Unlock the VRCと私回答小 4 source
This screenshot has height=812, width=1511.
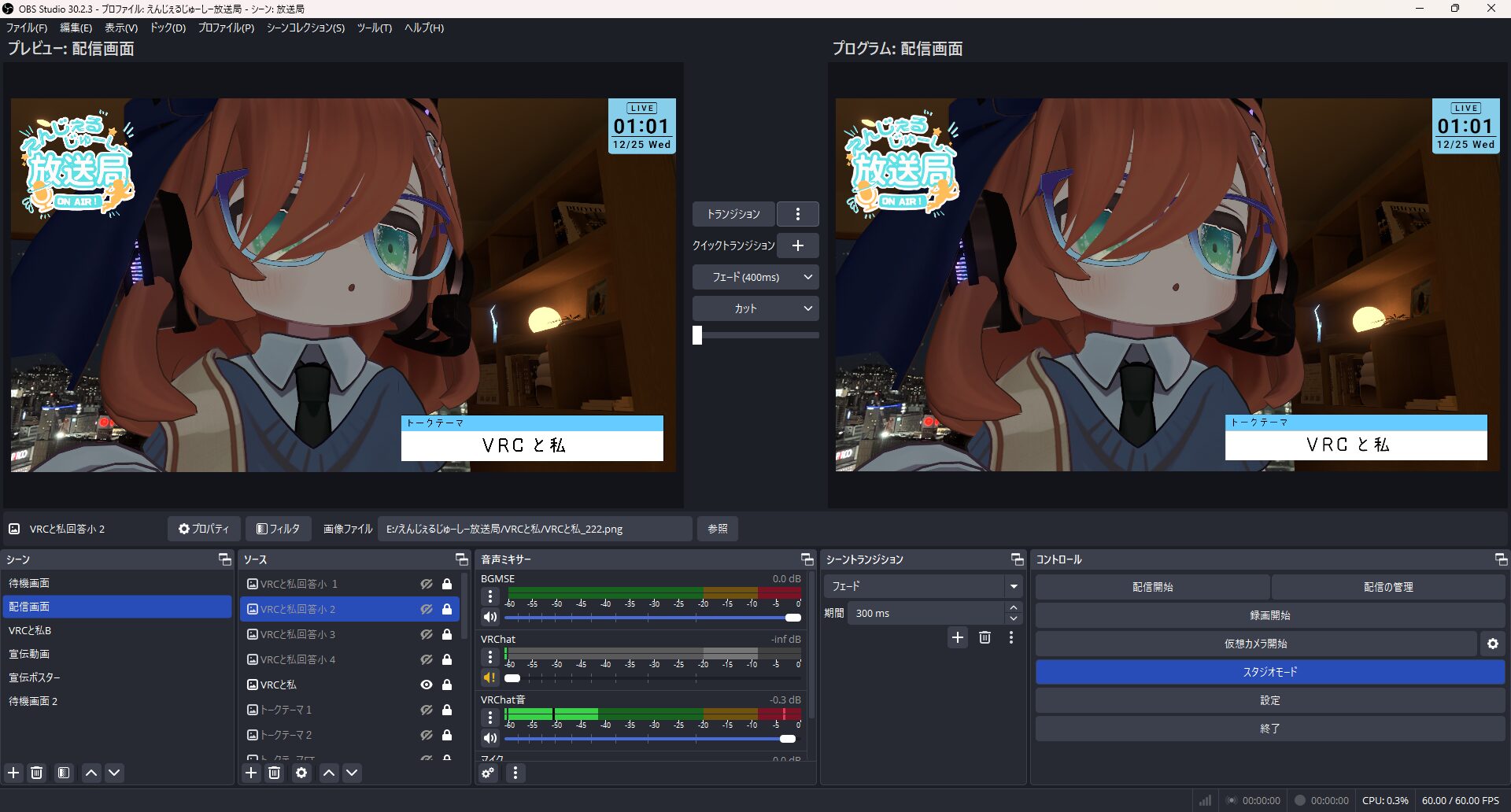point(447,659)
